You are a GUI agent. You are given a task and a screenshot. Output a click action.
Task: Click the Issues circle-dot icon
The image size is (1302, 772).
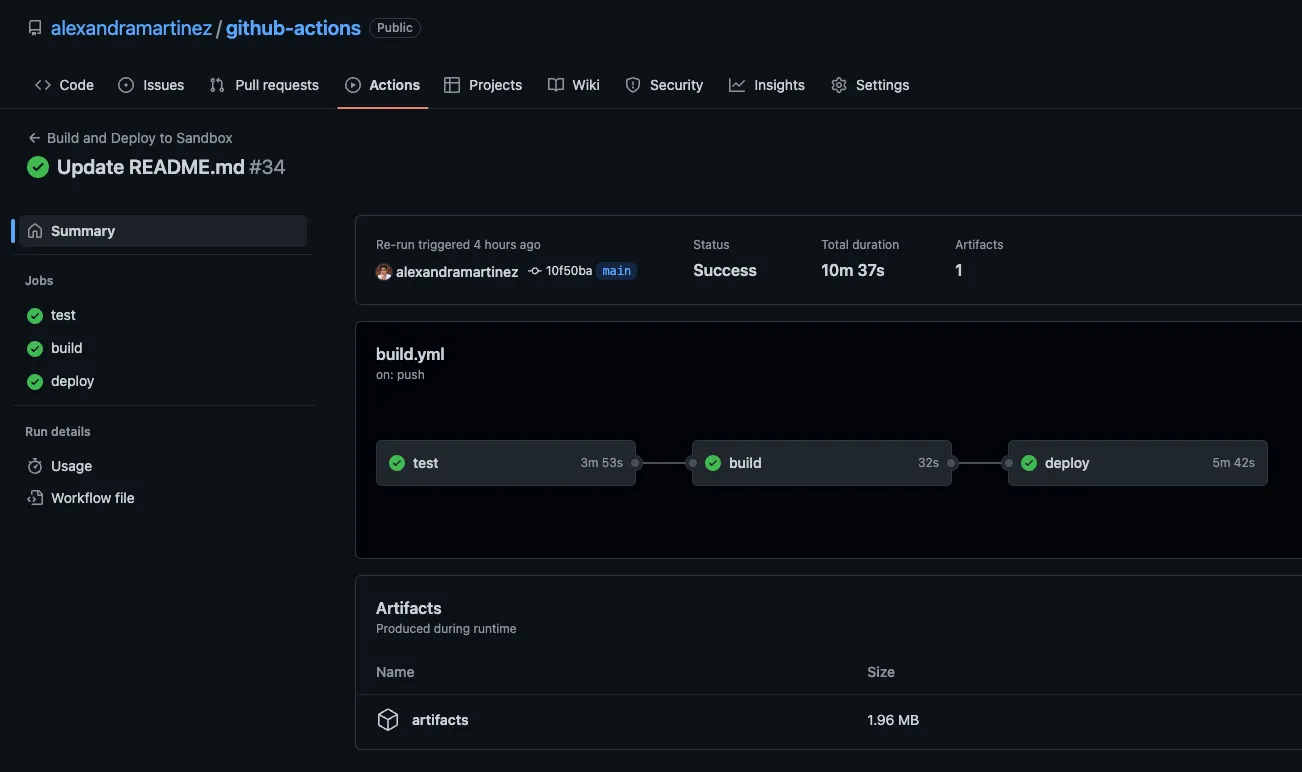point(126,85)
